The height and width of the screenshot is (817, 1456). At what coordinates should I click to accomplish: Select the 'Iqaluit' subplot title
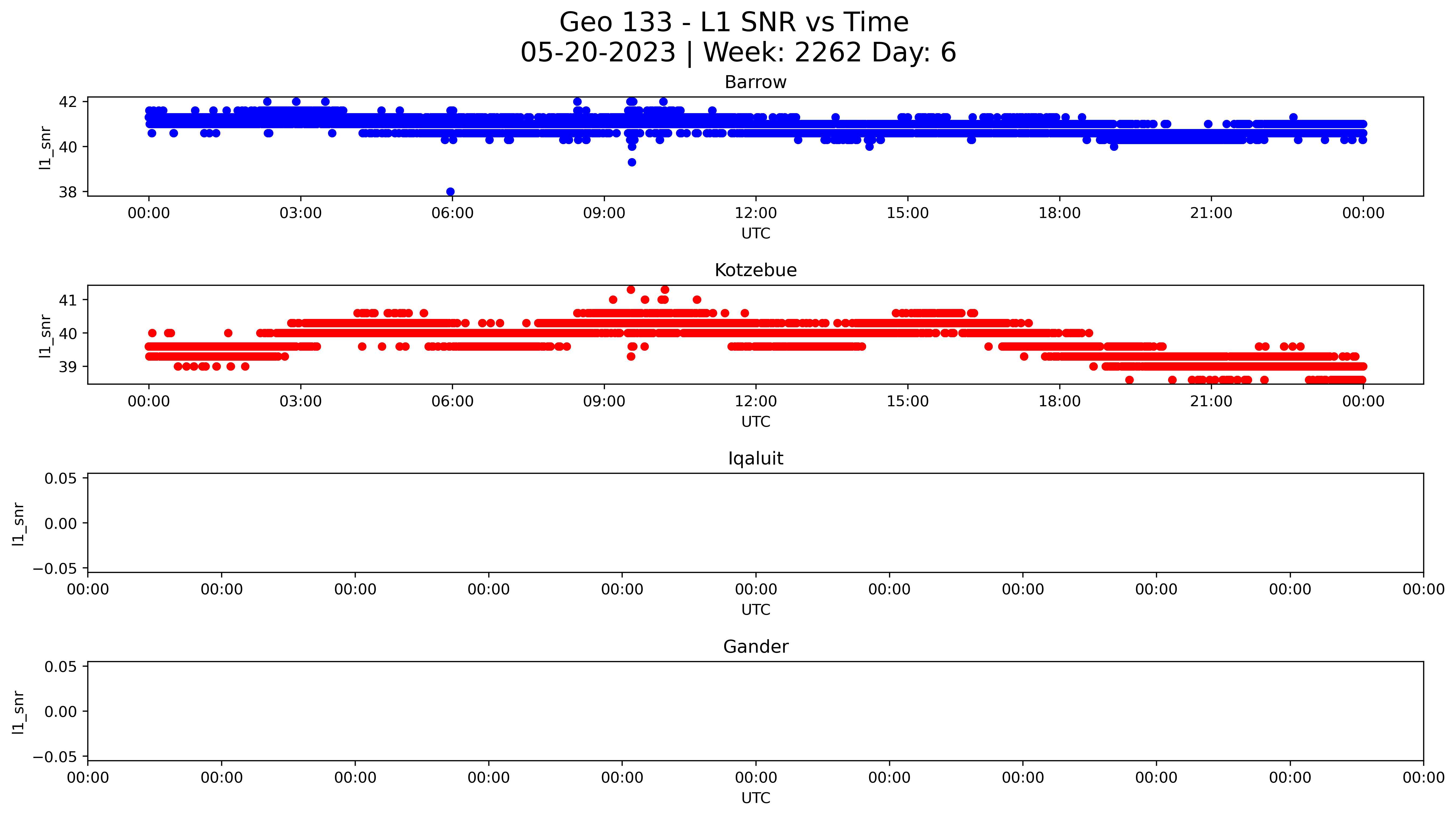pyautogui.click(x=756, y=458)
